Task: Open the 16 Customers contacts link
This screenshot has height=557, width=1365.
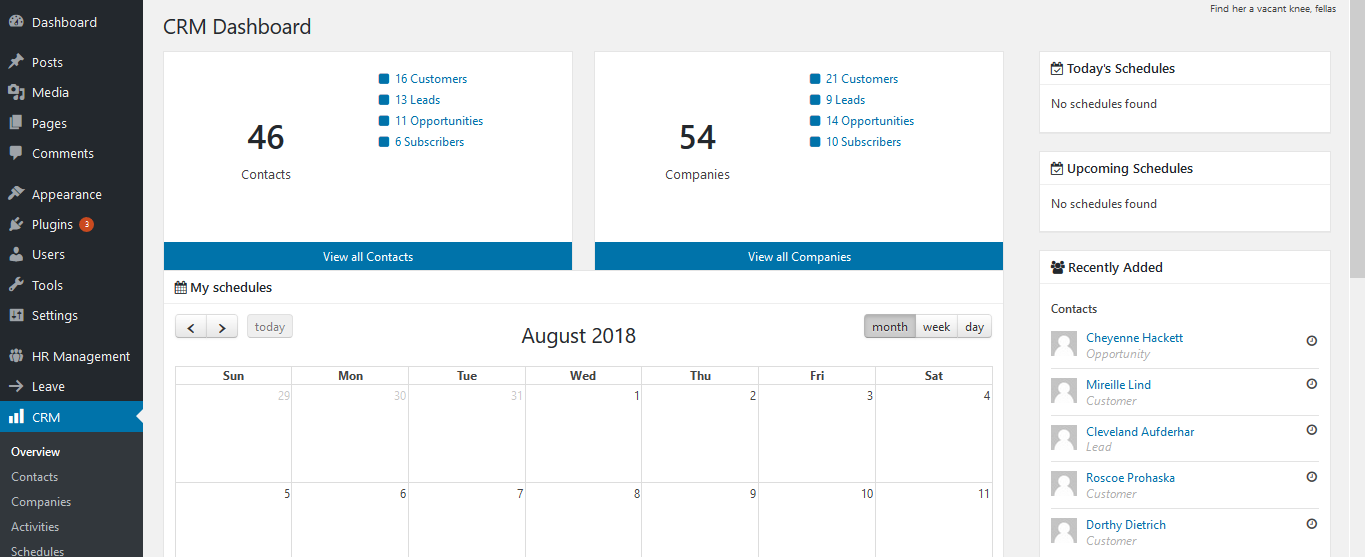Action: pos(431,79)
